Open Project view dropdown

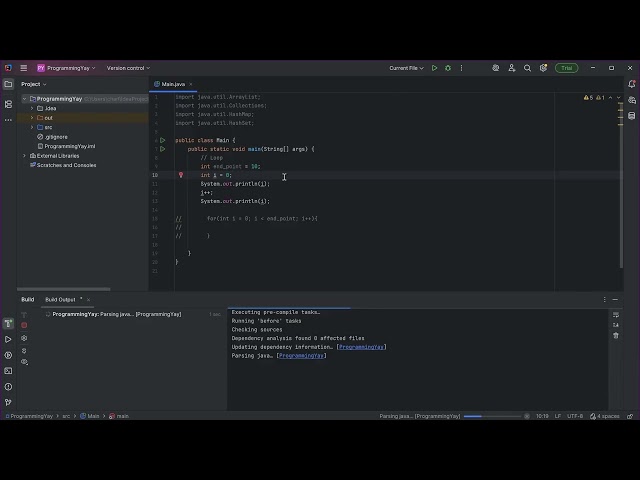pyautogui.click(x=34, y=84)
